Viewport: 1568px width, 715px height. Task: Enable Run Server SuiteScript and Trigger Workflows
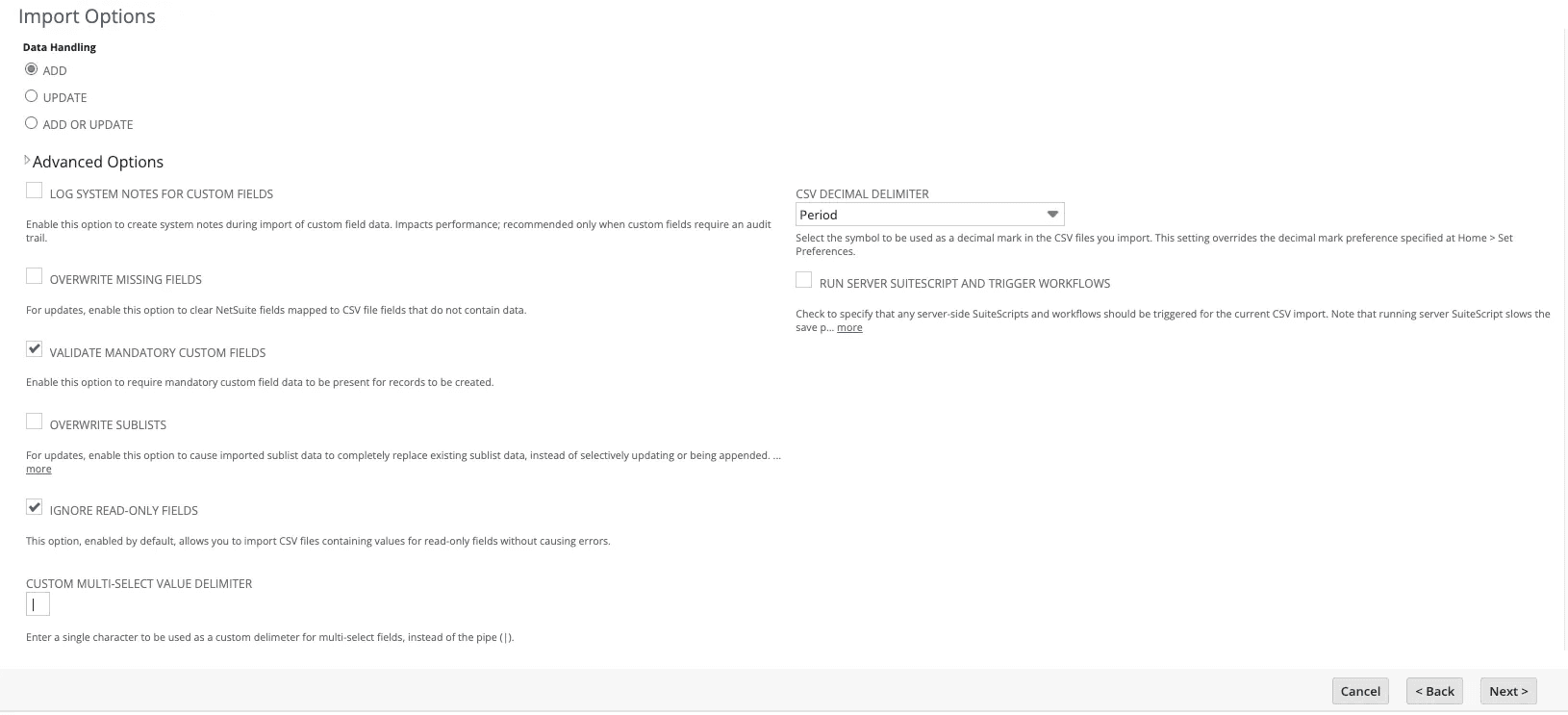pos(804,279)
